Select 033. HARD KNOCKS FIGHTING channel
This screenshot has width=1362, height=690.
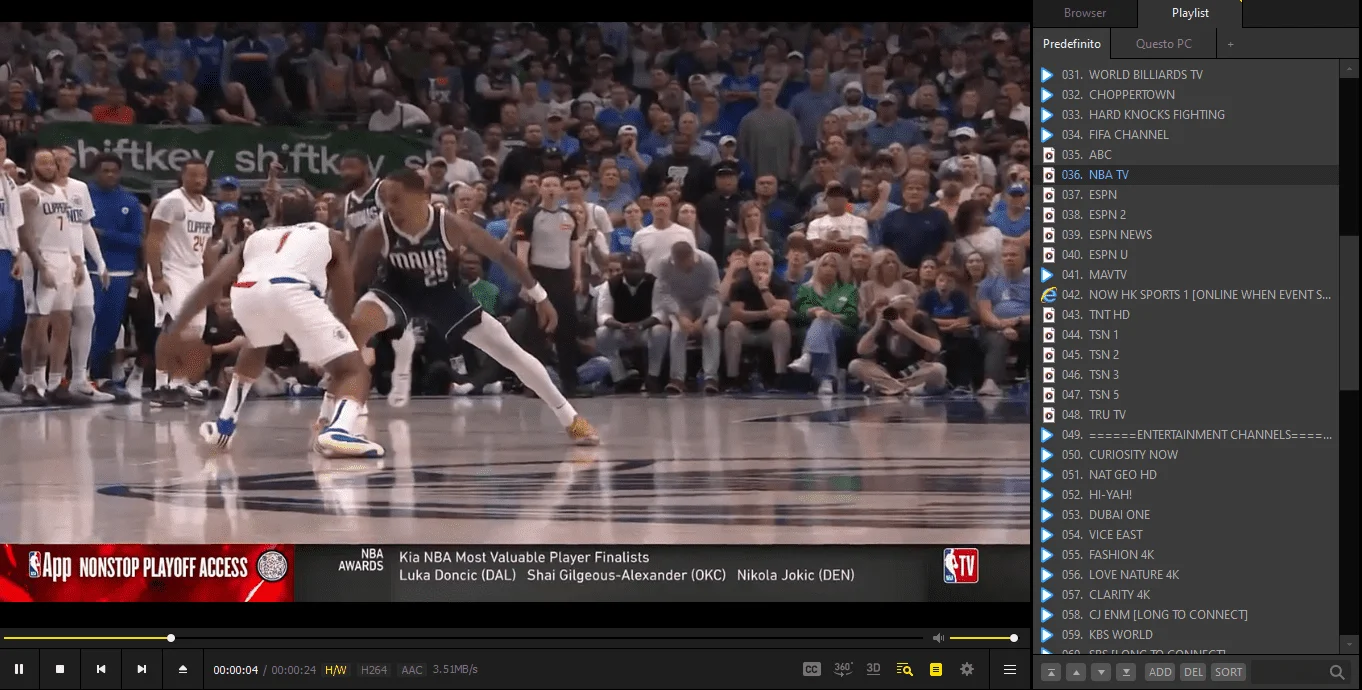tap(1186, 115)
